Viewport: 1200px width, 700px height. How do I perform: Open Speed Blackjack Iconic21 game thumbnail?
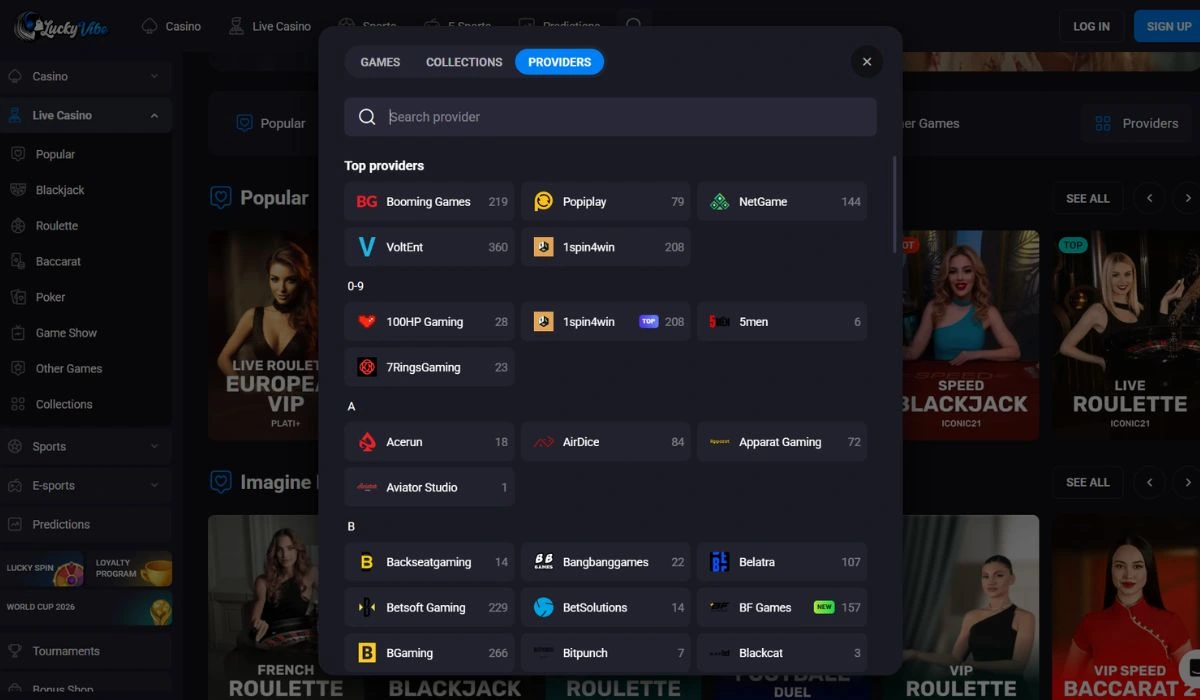point(970,335)
